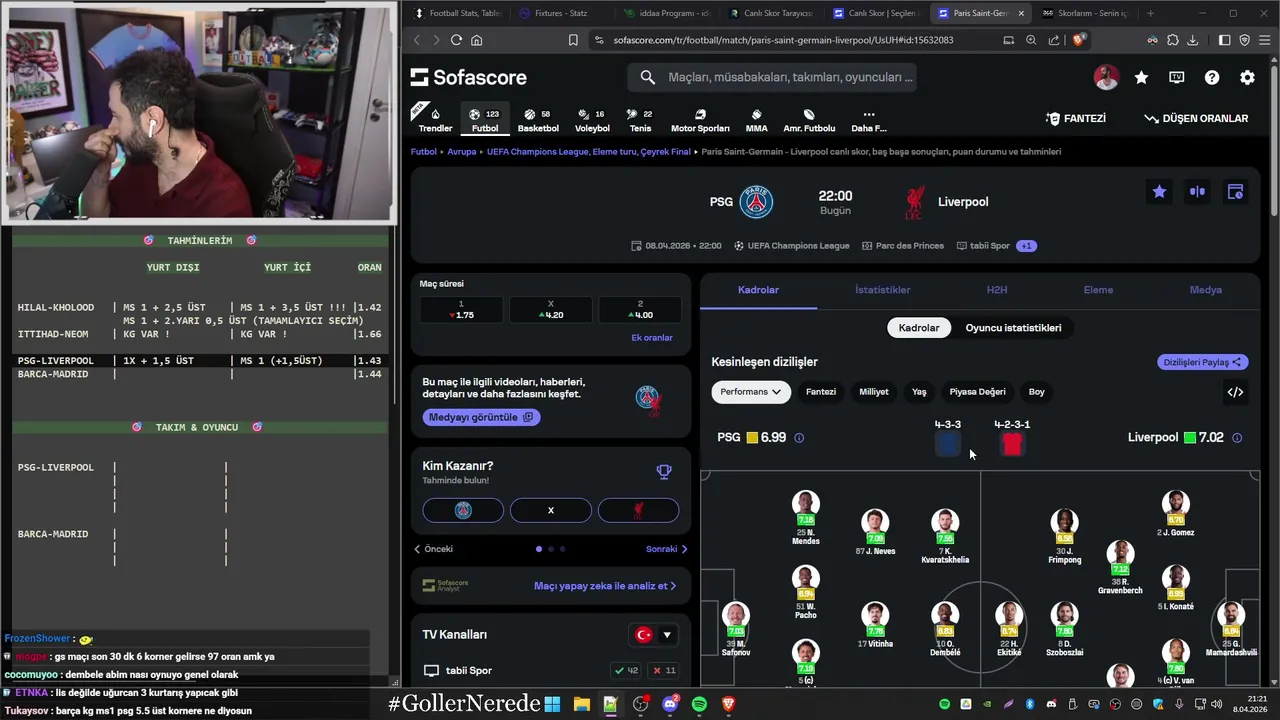Open the Brave Shields lion icon
This screenshot has height=720, width=1280.
(x=1078, y=40)
